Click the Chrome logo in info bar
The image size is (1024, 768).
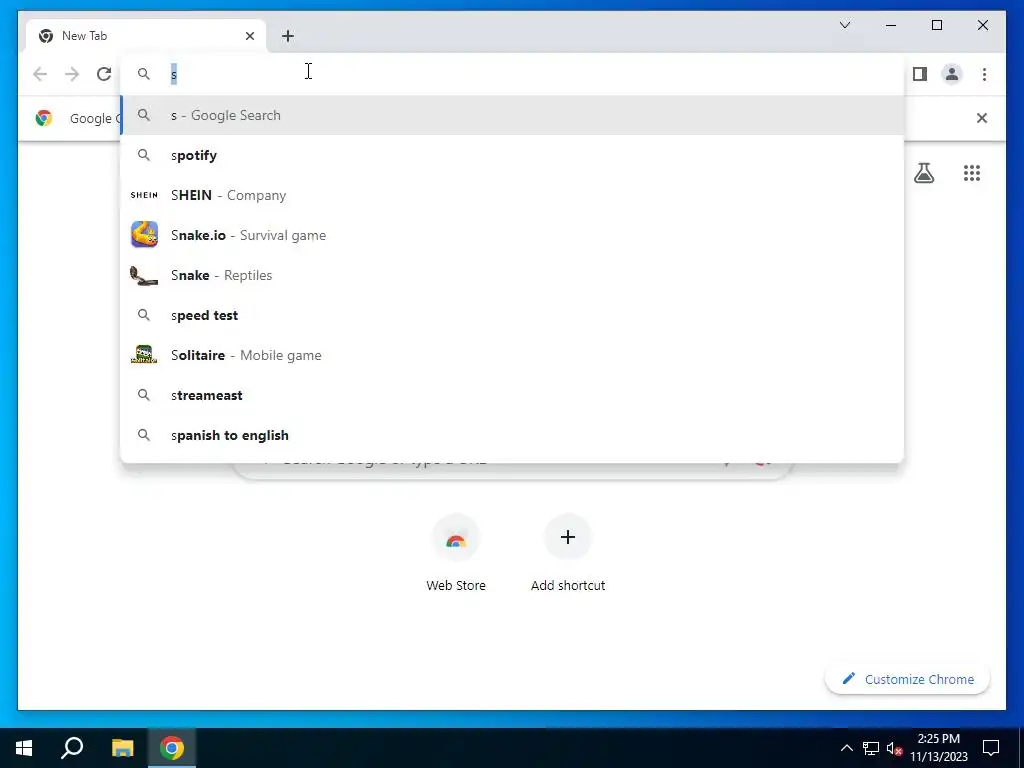click(x=44, y=118)
